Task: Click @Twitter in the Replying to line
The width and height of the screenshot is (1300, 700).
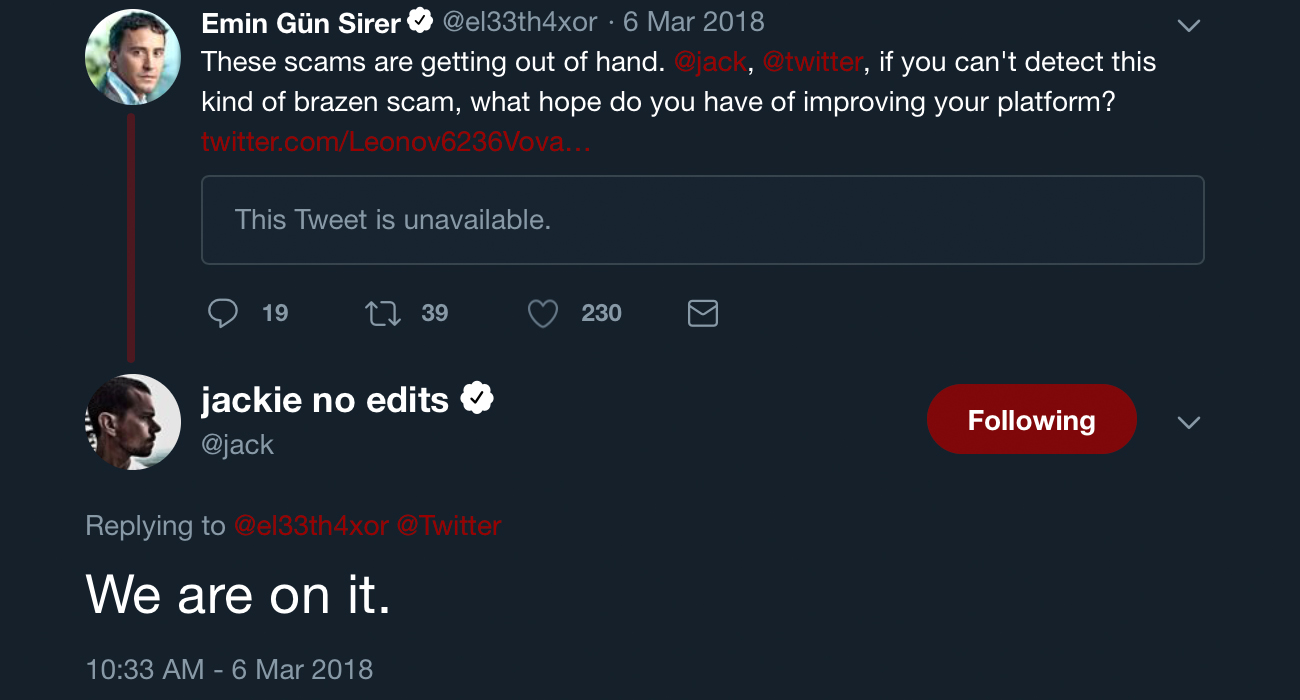Action: coord(449,526)
